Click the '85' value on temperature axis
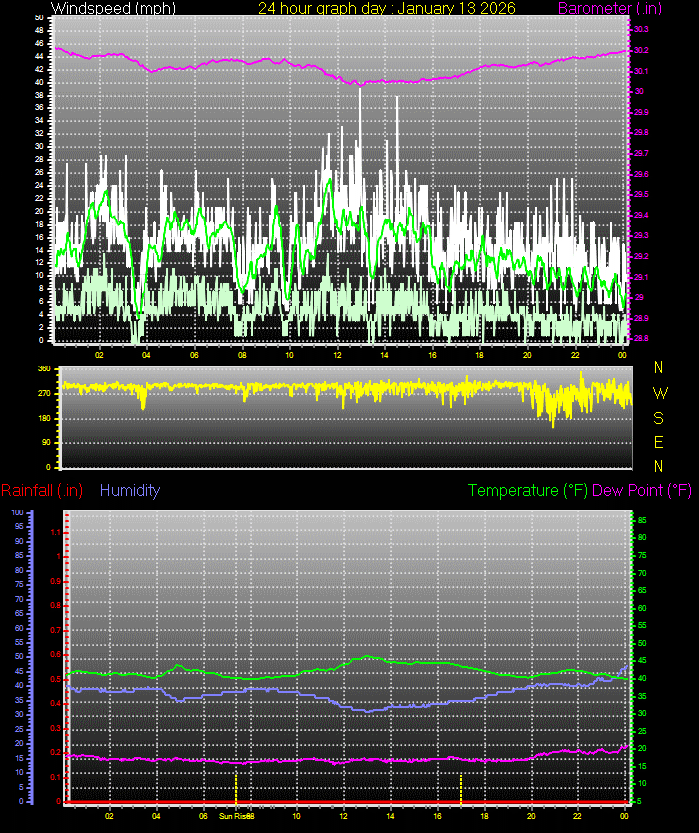 [642, 520]
